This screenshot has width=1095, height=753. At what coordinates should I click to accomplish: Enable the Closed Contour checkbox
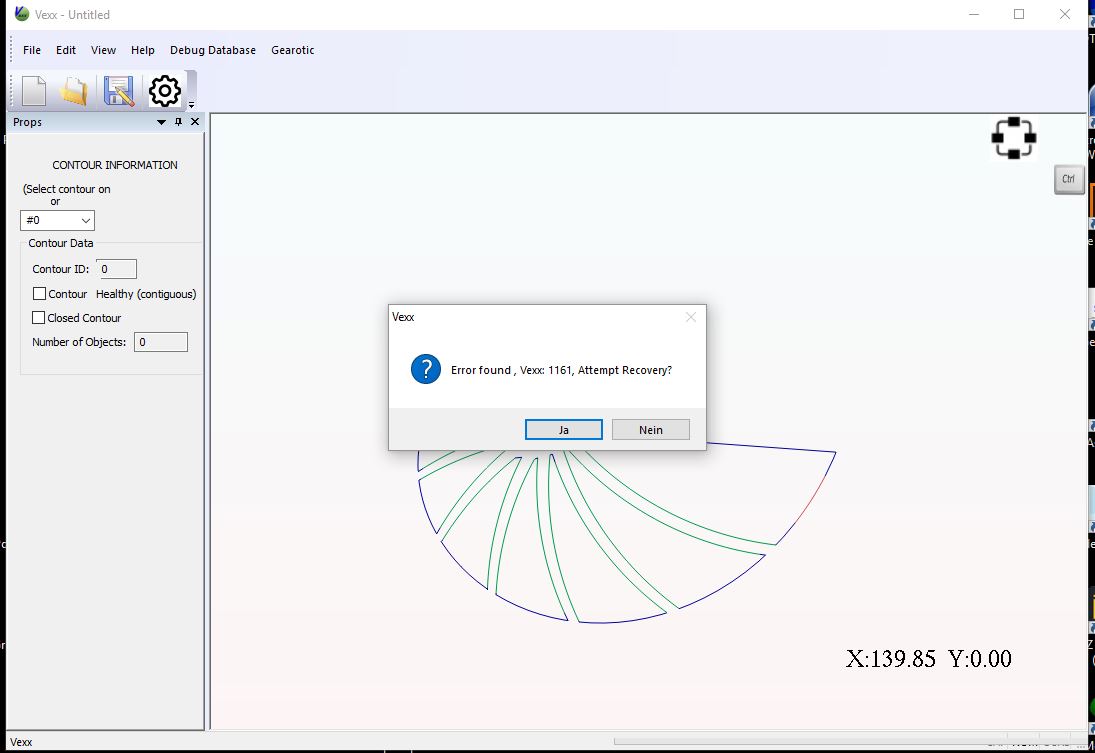pyautogui.click(x=40, y=318)
